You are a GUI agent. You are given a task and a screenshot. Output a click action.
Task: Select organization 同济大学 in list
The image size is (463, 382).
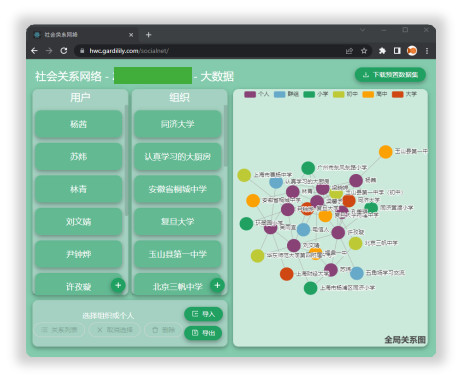[x=178, y=124]
